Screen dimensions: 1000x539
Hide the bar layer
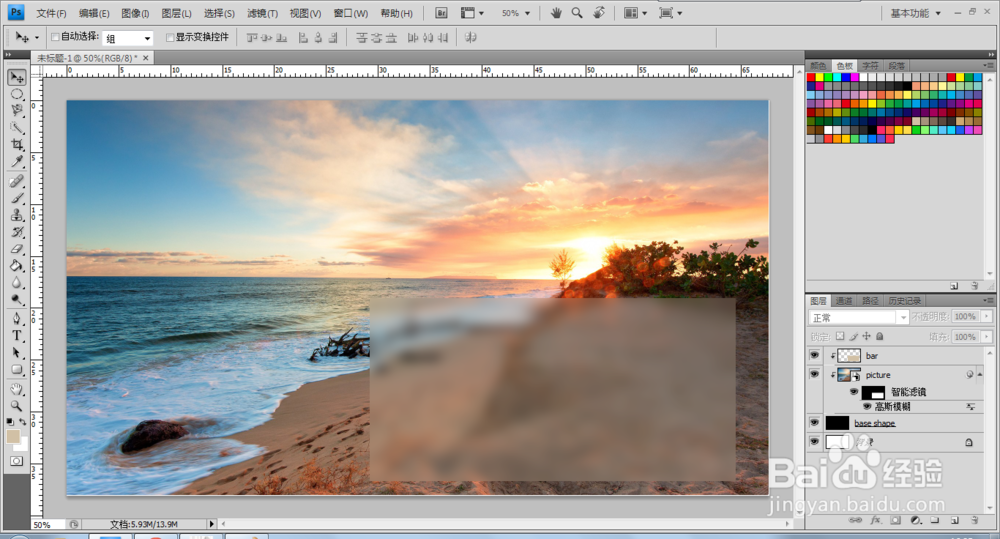tap(814, 355)
